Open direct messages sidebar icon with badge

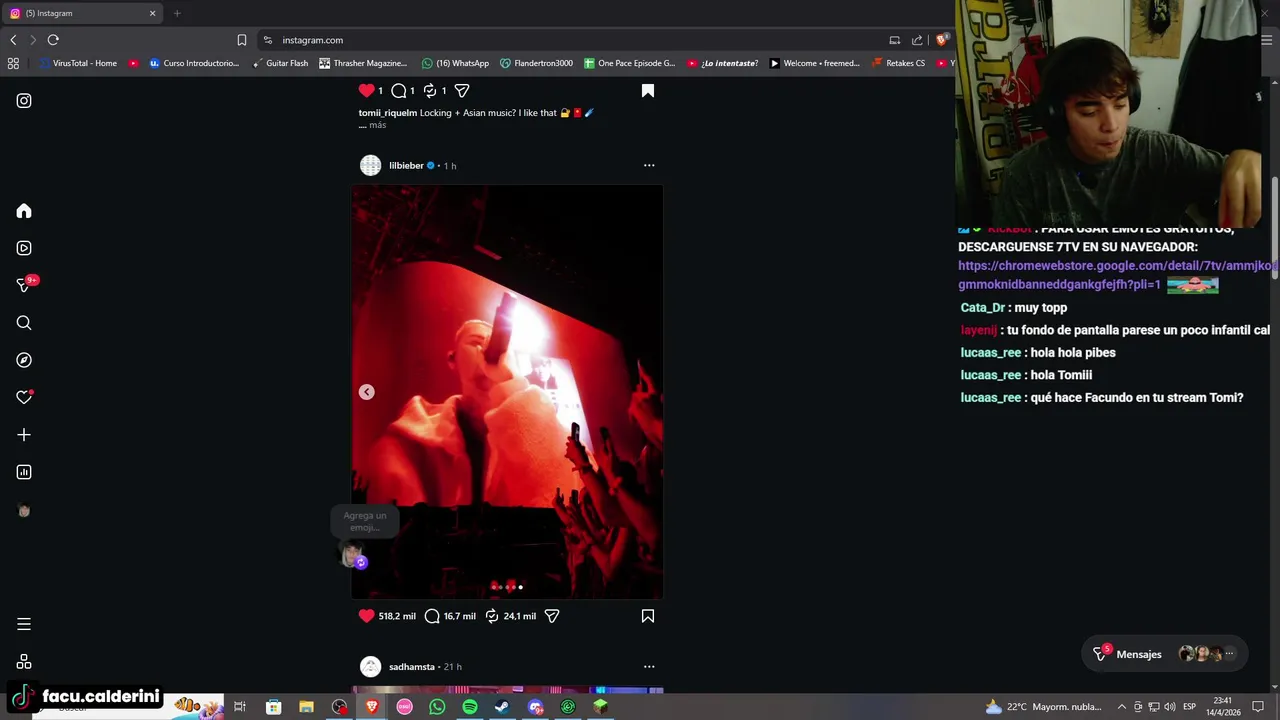[x=26, y=284]
